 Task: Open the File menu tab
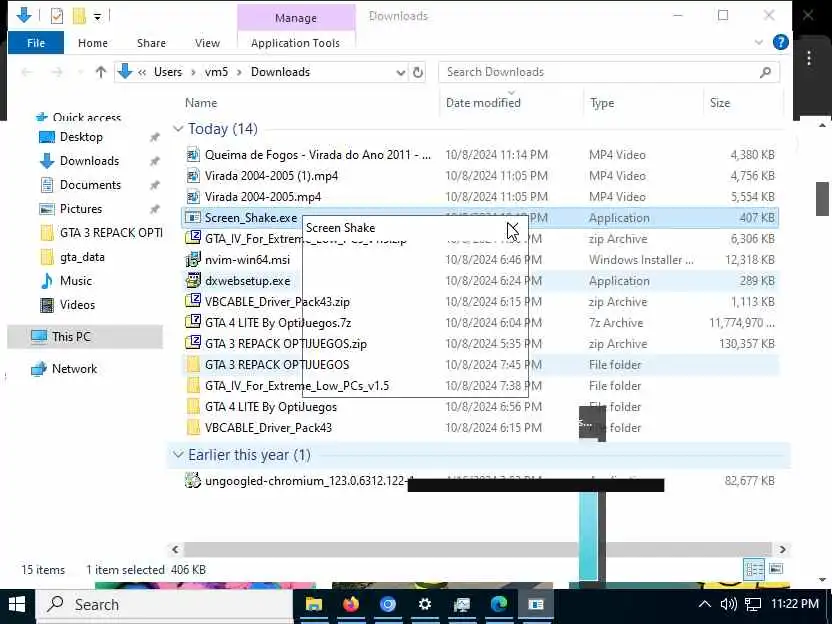(x=36, y=43)
